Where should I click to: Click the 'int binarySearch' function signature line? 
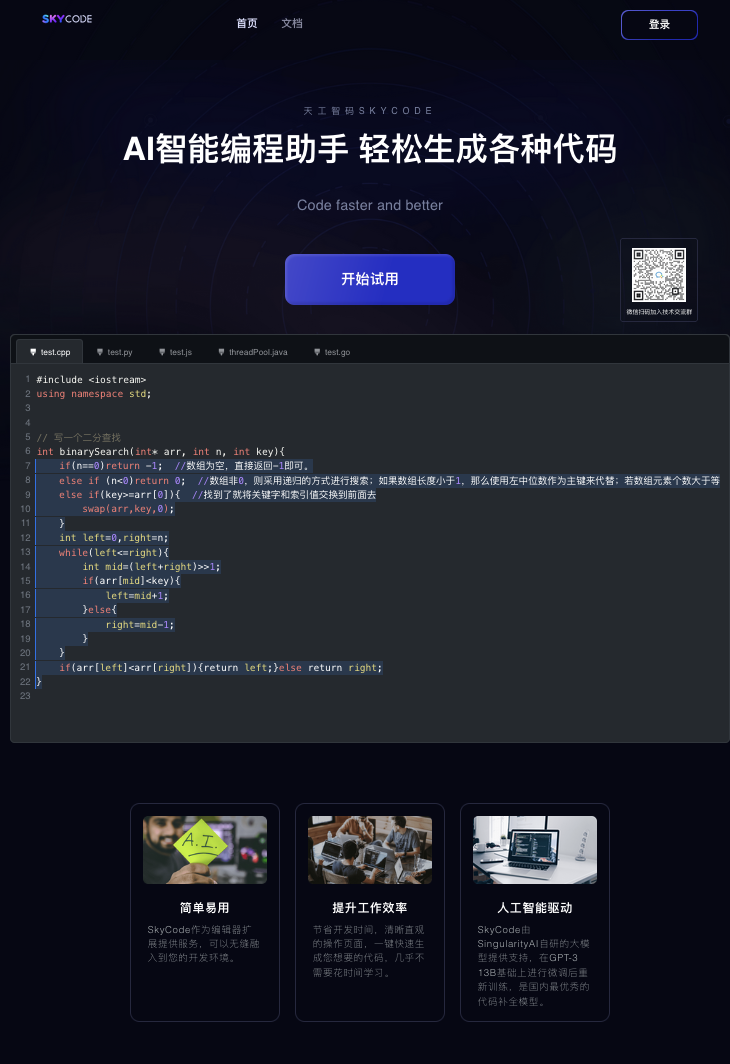(161, 451)
